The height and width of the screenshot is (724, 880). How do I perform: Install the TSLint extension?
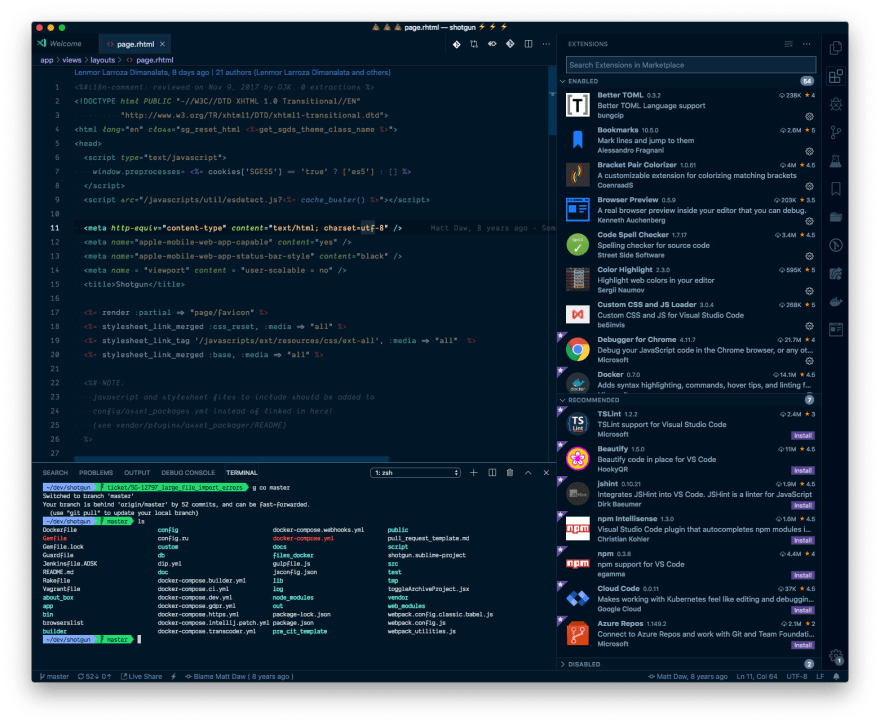pyautogui.click(x=803, y=436)
